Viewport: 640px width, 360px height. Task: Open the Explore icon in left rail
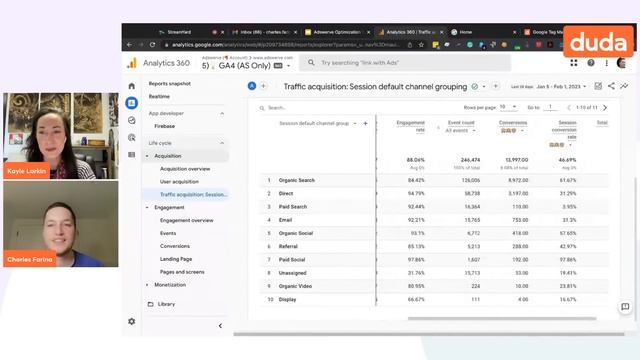coord(131,120)
